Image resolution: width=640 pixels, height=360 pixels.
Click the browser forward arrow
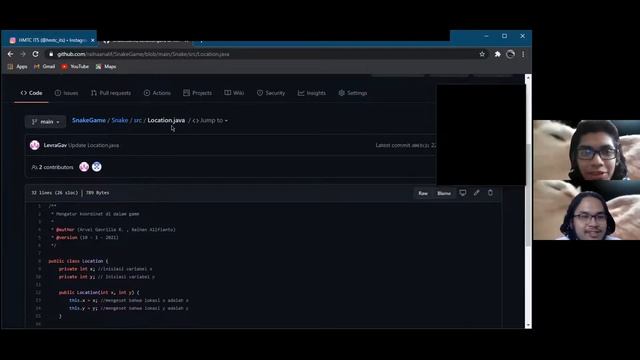(23, 54)
